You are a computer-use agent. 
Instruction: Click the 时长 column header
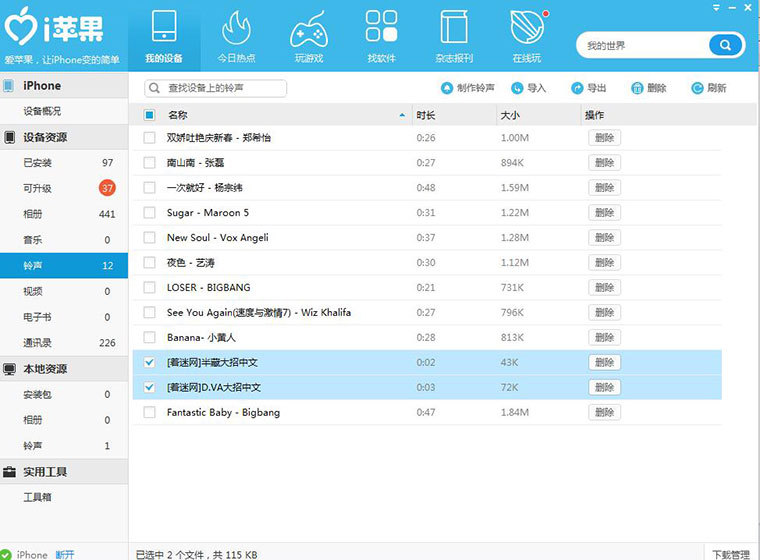(x=455, y=115)
